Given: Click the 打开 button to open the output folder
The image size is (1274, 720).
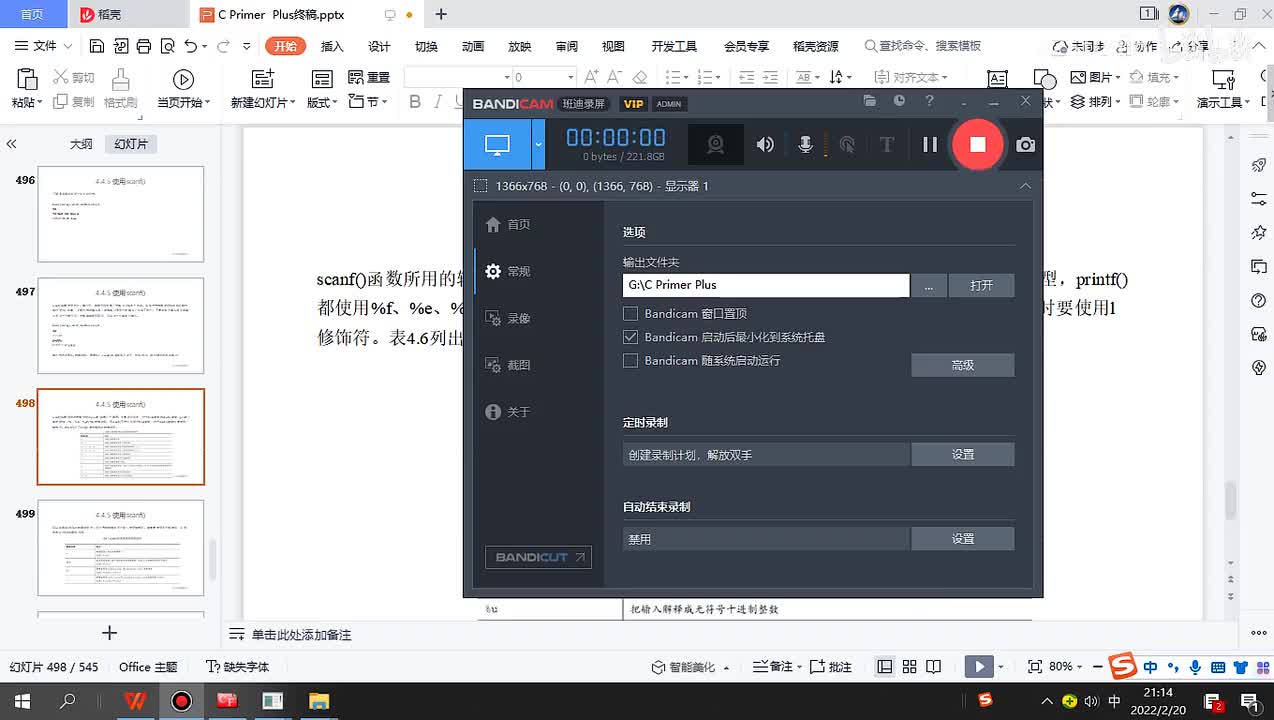Looking at the screenshot, I should tap(981, 285).
